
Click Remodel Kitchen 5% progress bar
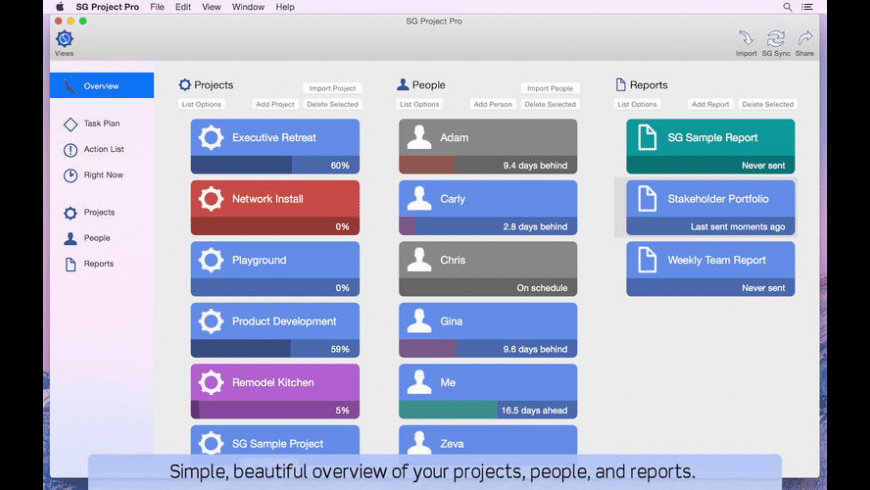pyautogui.click(x=275, y=410)
